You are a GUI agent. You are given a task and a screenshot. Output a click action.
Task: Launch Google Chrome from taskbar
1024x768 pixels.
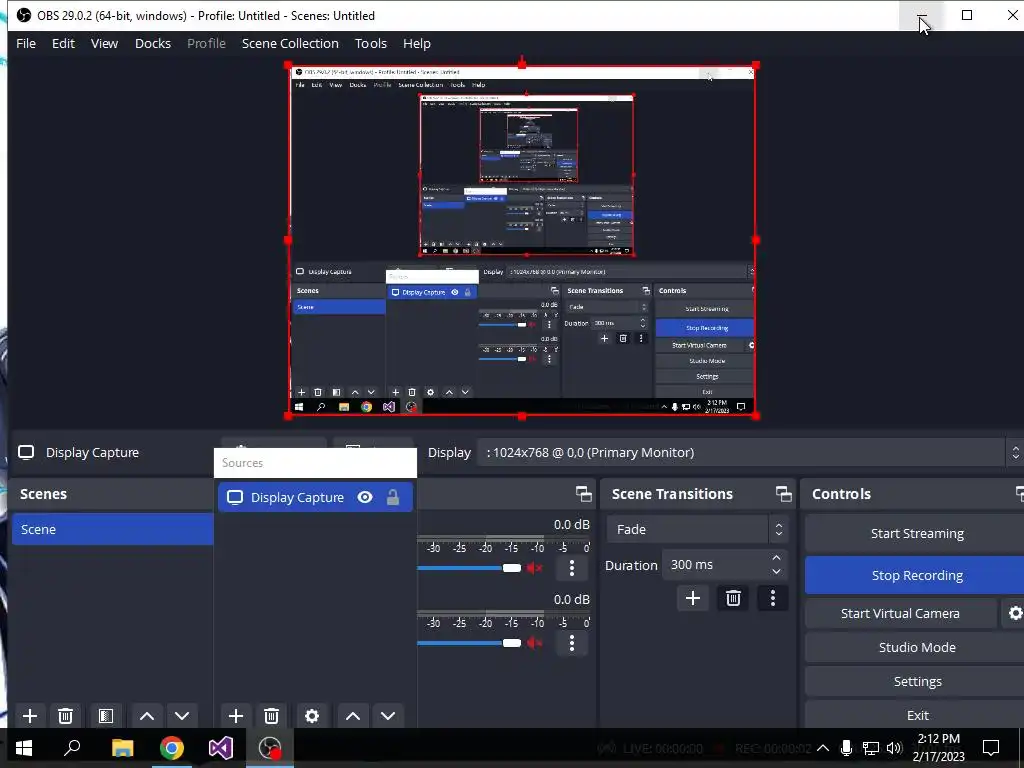(172, 748)
